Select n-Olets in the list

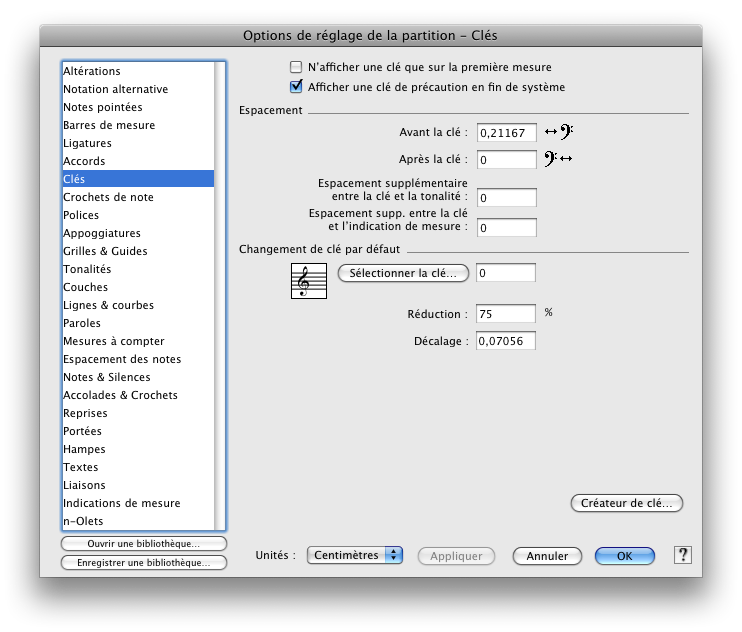tap(138, 520)
